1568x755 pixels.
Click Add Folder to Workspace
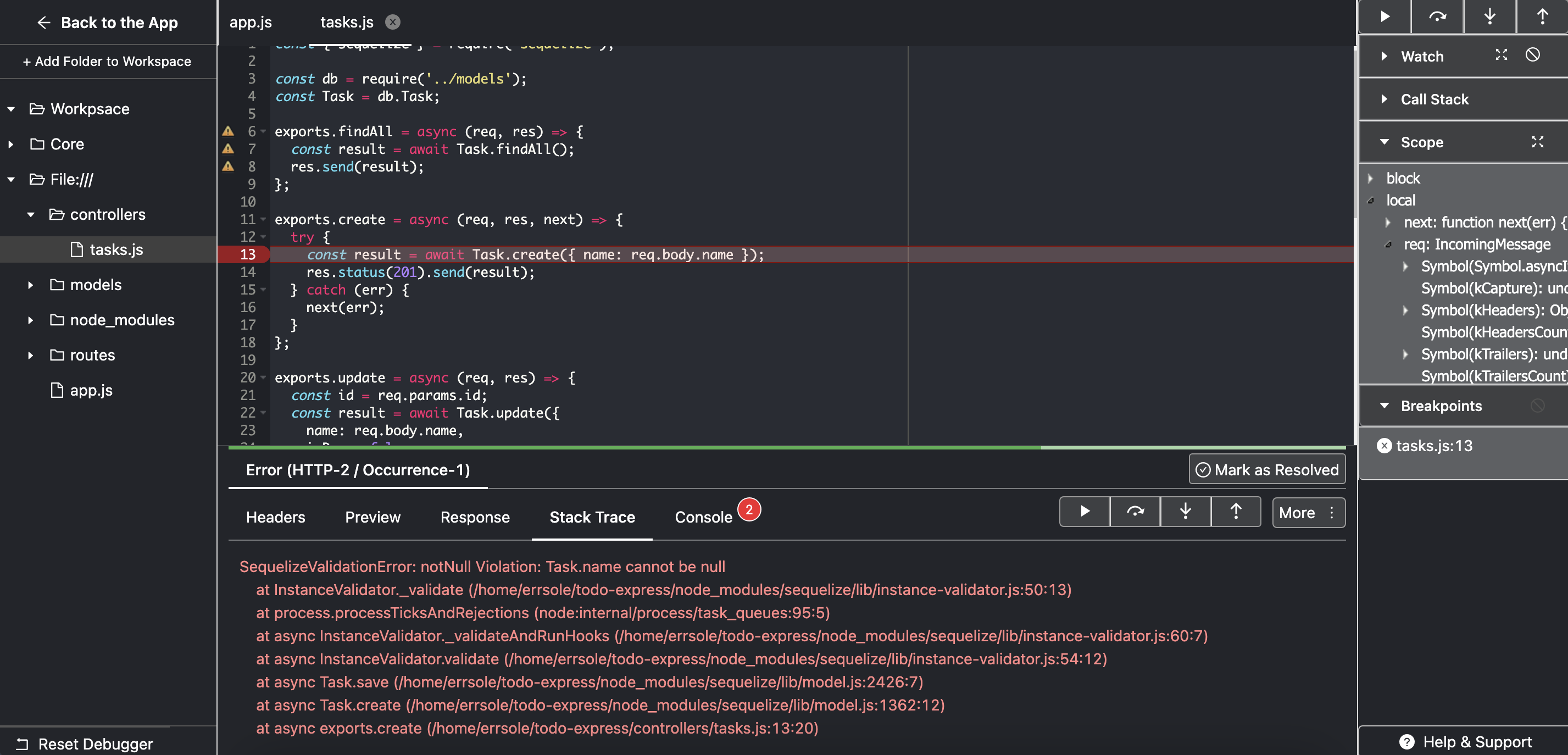pos(107,61)
